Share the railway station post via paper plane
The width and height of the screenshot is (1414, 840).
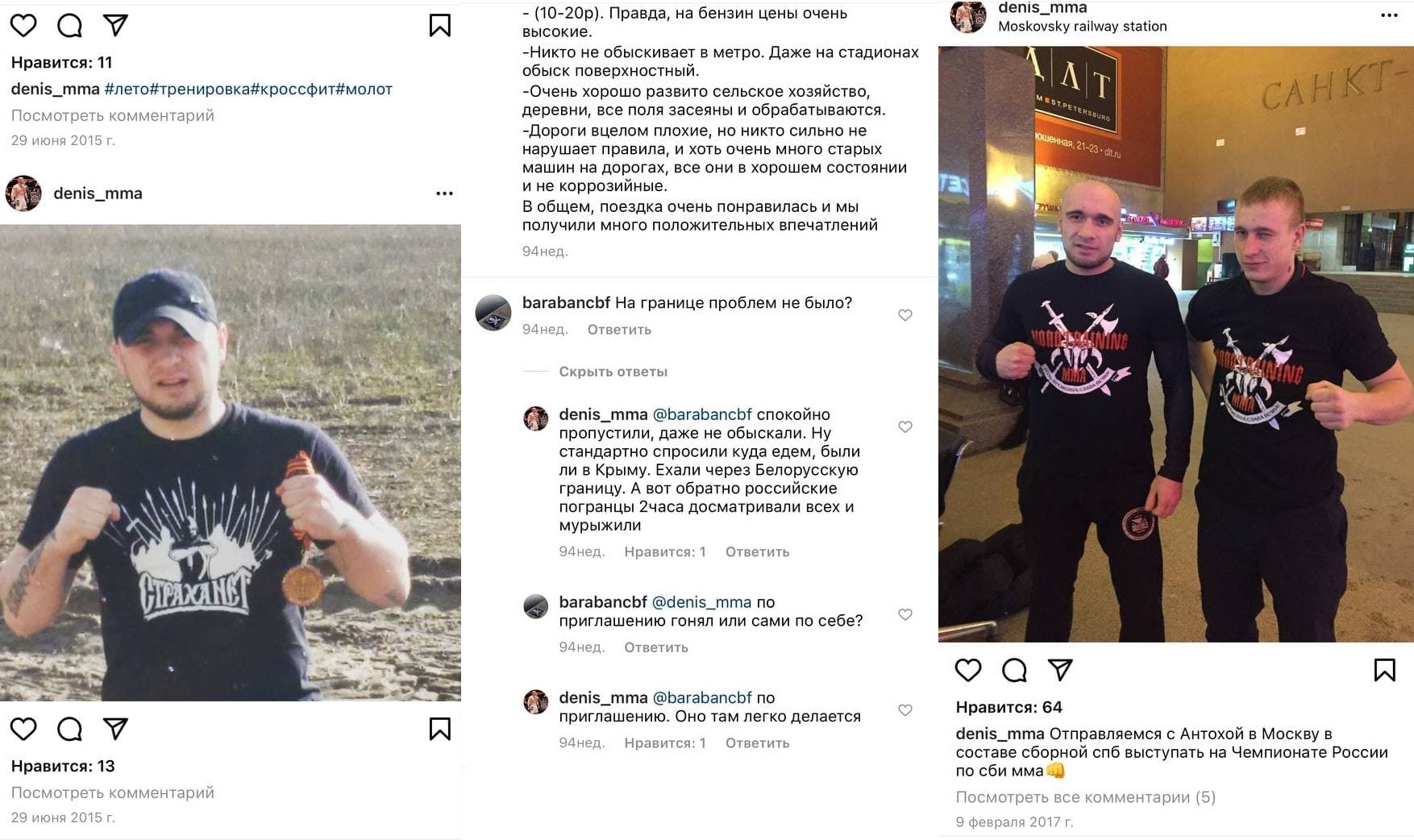[1060, 670]
